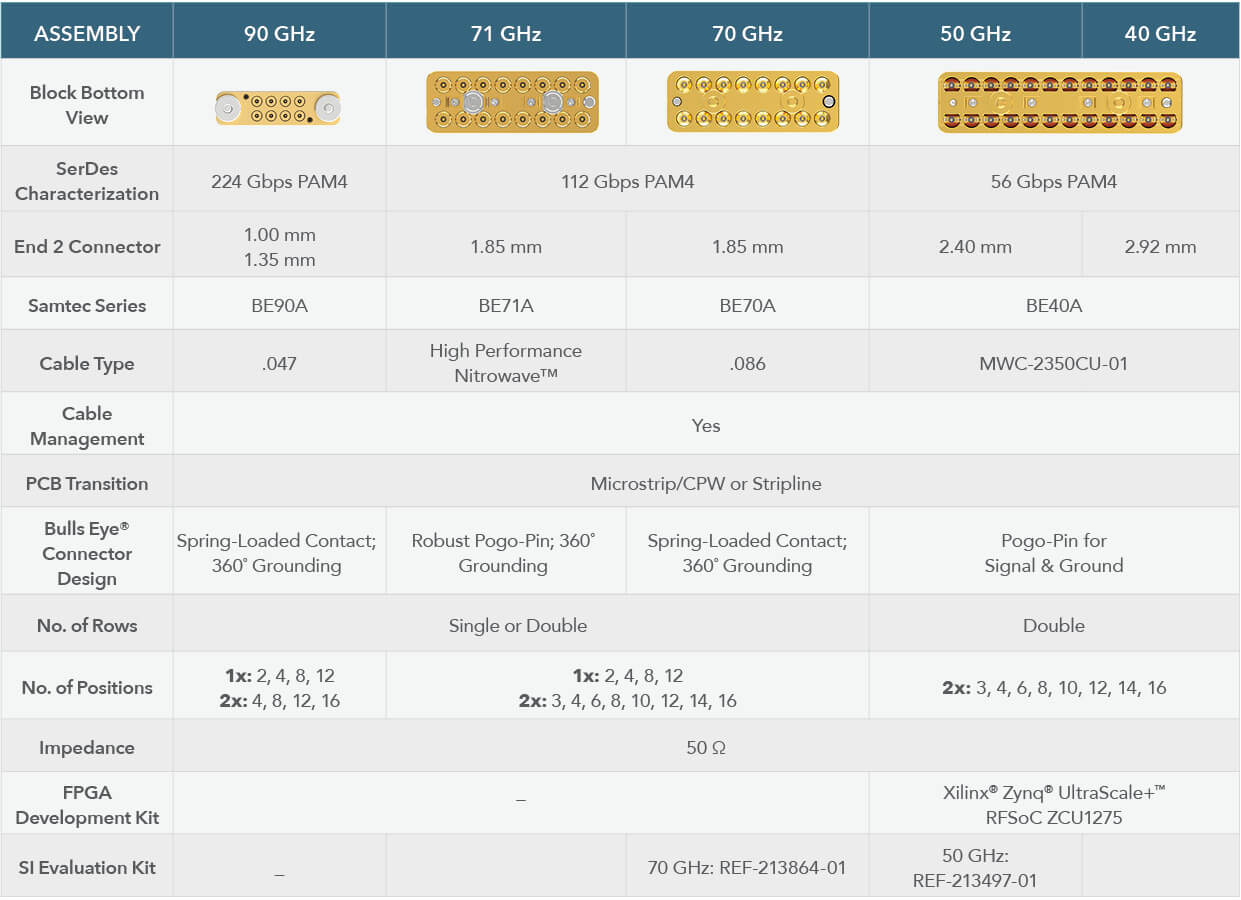Click the 50 GHz column header
The width and height of the screenshot is (1241, 900).
click(975, 34)
